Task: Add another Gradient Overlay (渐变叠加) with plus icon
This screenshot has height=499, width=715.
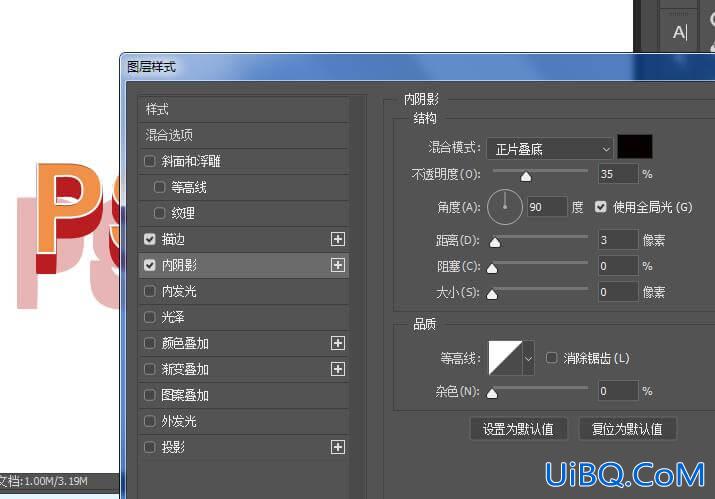Action: (337, 369)
